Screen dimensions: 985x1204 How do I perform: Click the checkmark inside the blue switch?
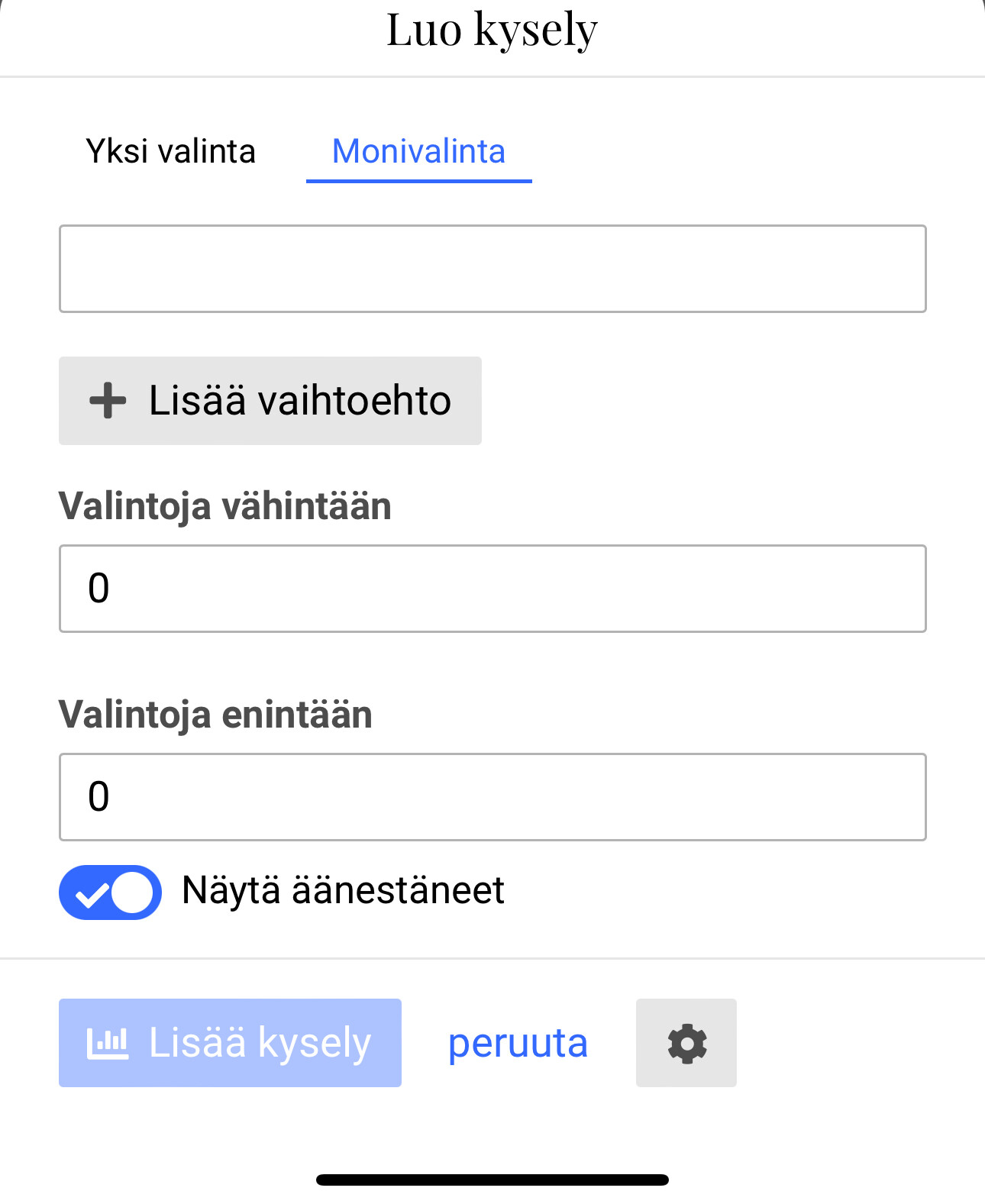[x=90, y=893]
